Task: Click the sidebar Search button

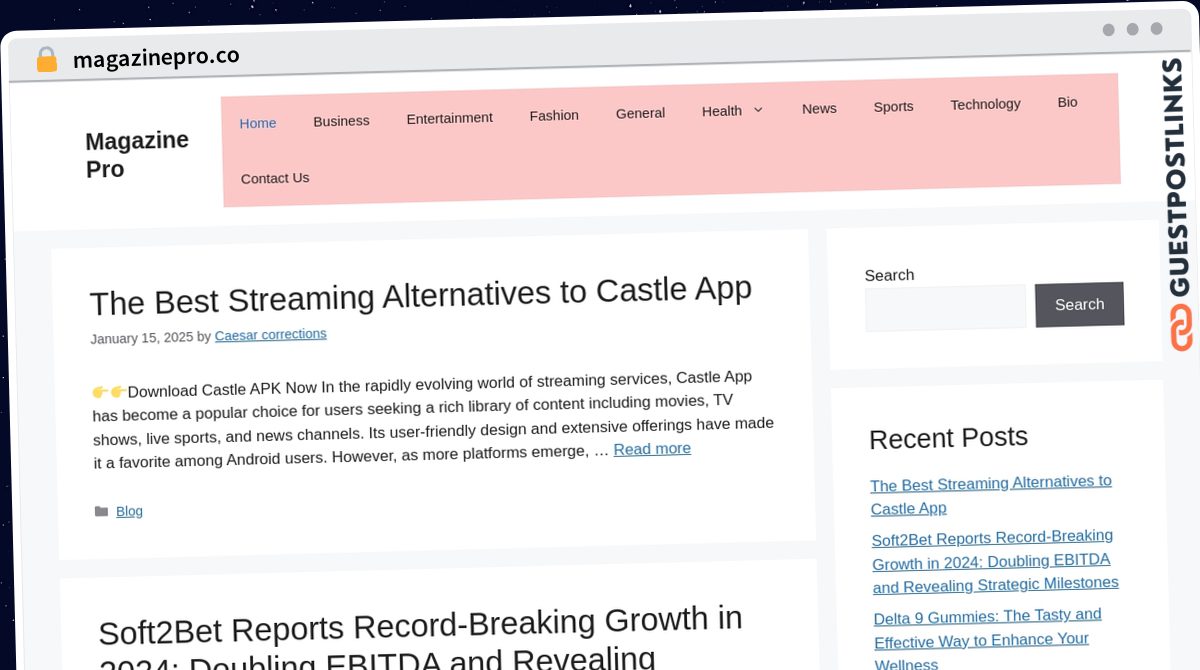Action: (1079, 304)
